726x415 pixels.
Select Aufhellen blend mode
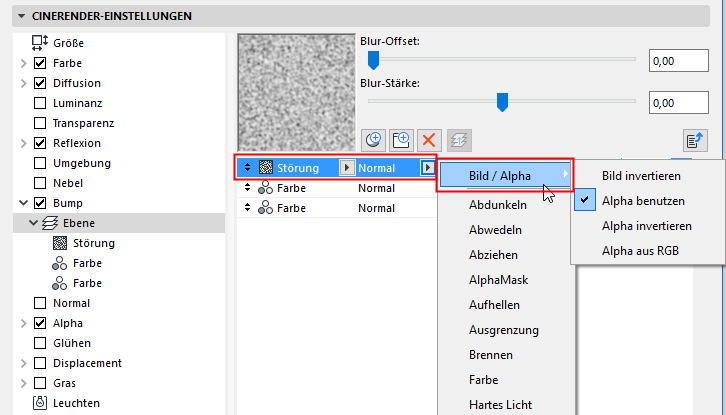pyautogui.click(x=494, y=305)
